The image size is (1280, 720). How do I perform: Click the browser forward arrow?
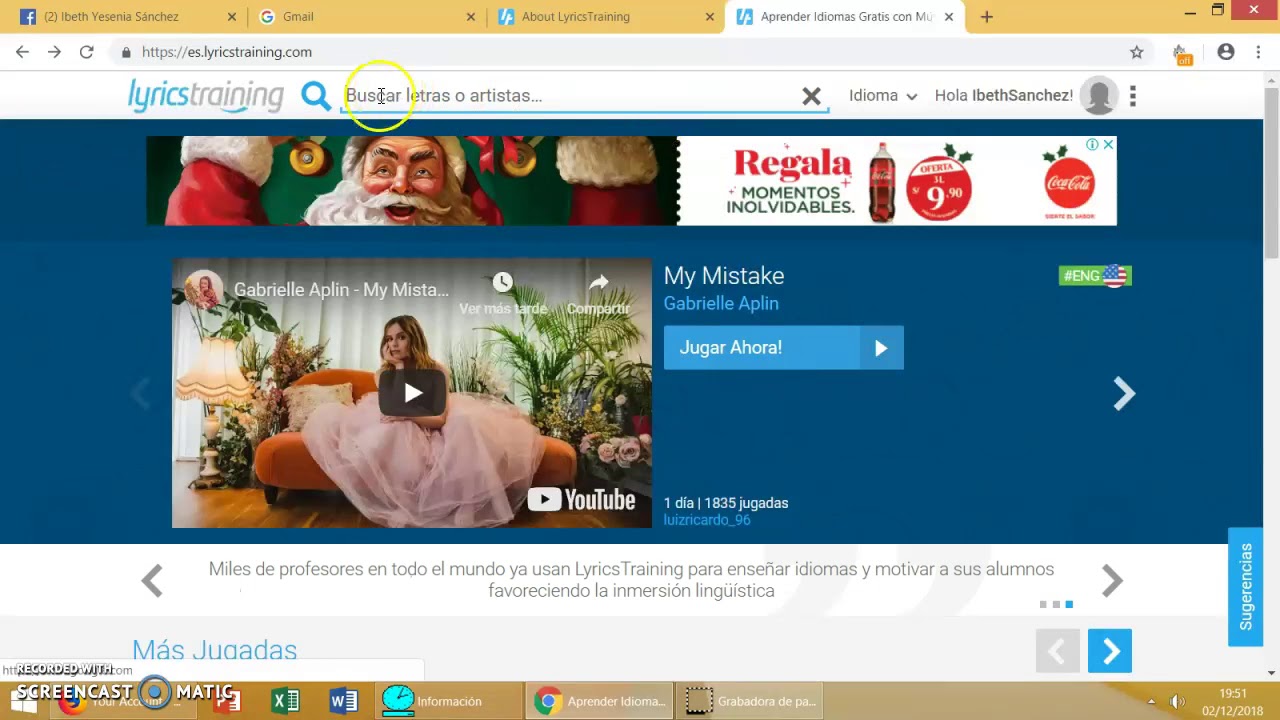(54, 52)
